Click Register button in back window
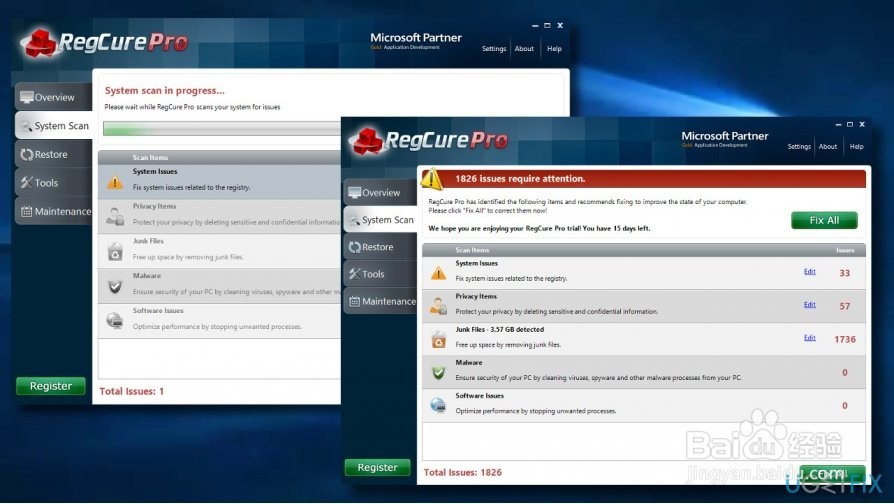 [51, 386]
